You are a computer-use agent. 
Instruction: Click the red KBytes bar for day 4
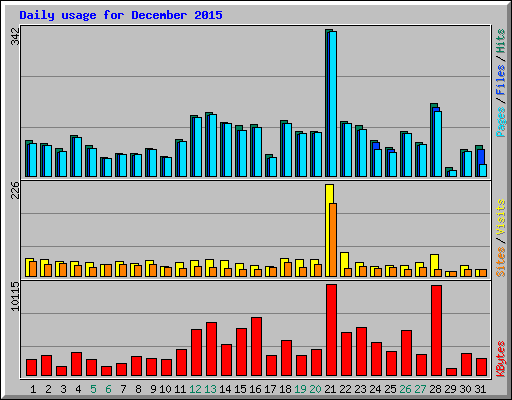pos(76,364)
